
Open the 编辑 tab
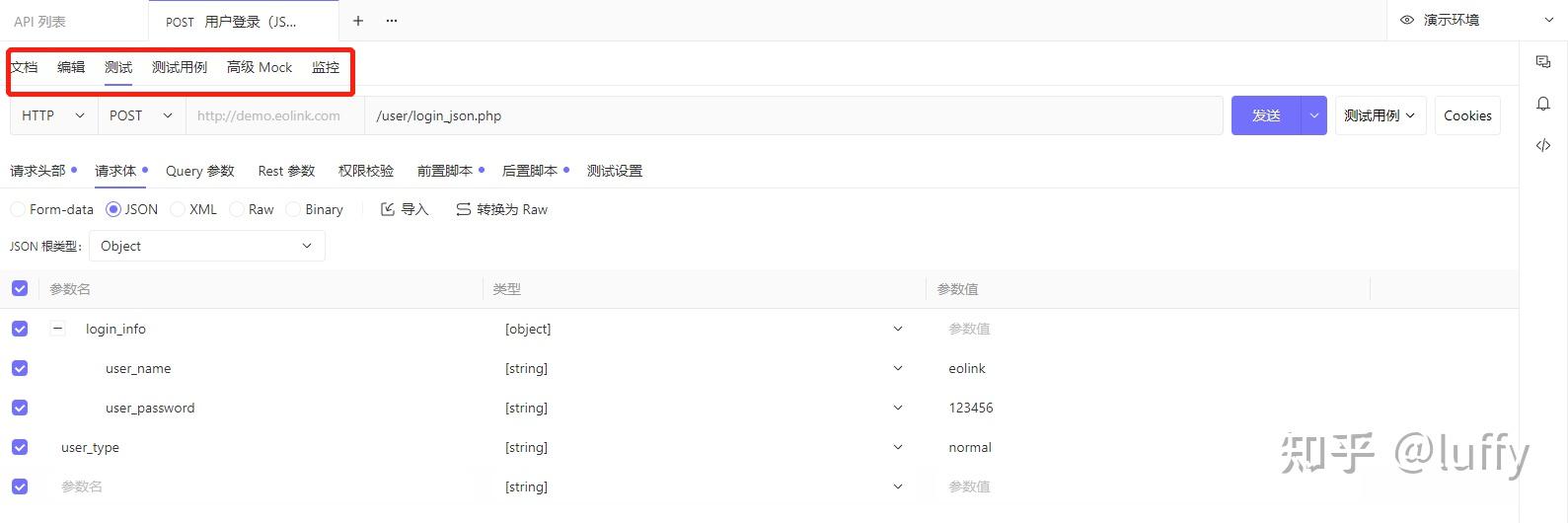[x=71, y=67]
